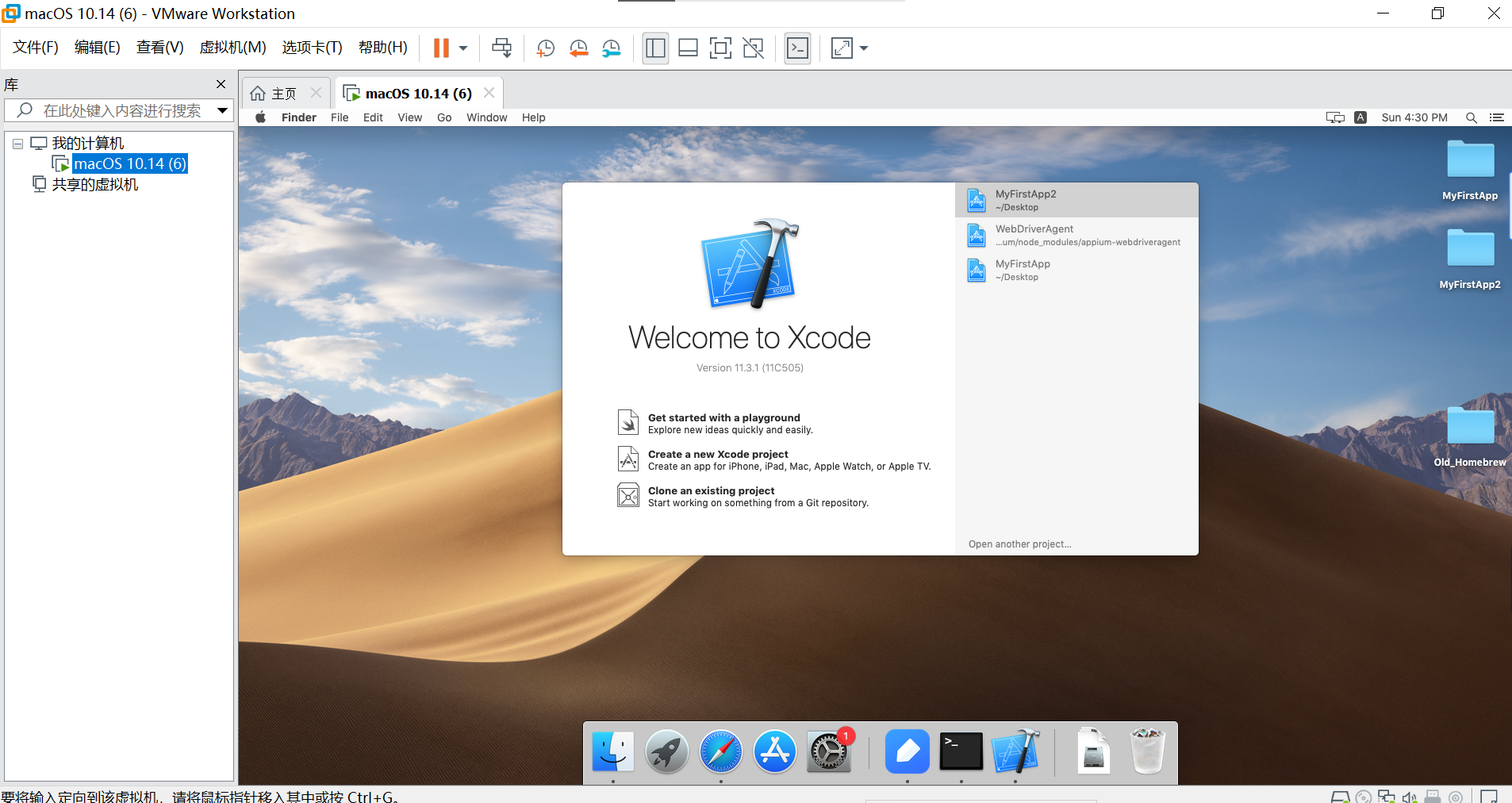Open Spotlight search magnifier icon
The width and height of the screenshot is (1512, 803).
1472,117
